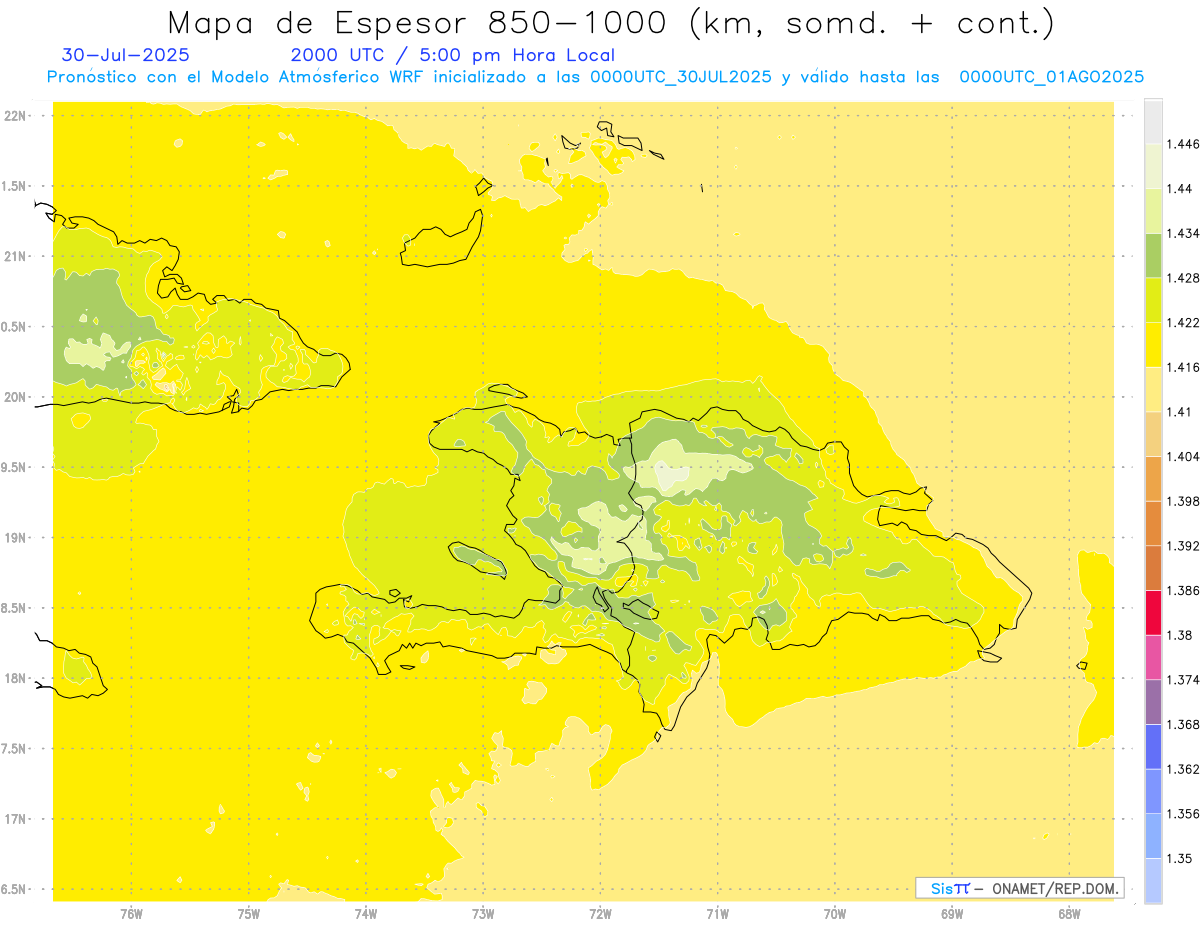Select the legend value '1.428'
This screenshot has width=1200, height=927.
tap(1183, 278)
